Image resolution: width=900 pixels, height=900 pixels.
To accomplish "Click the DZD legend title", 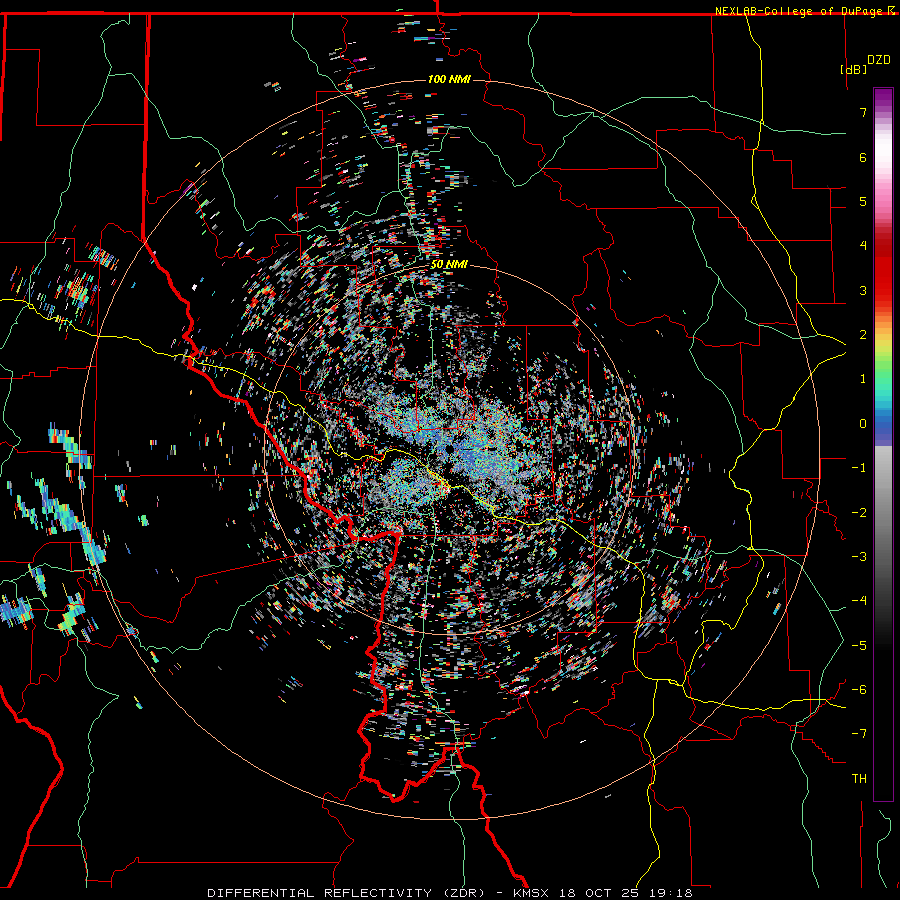I will [878, 60].
